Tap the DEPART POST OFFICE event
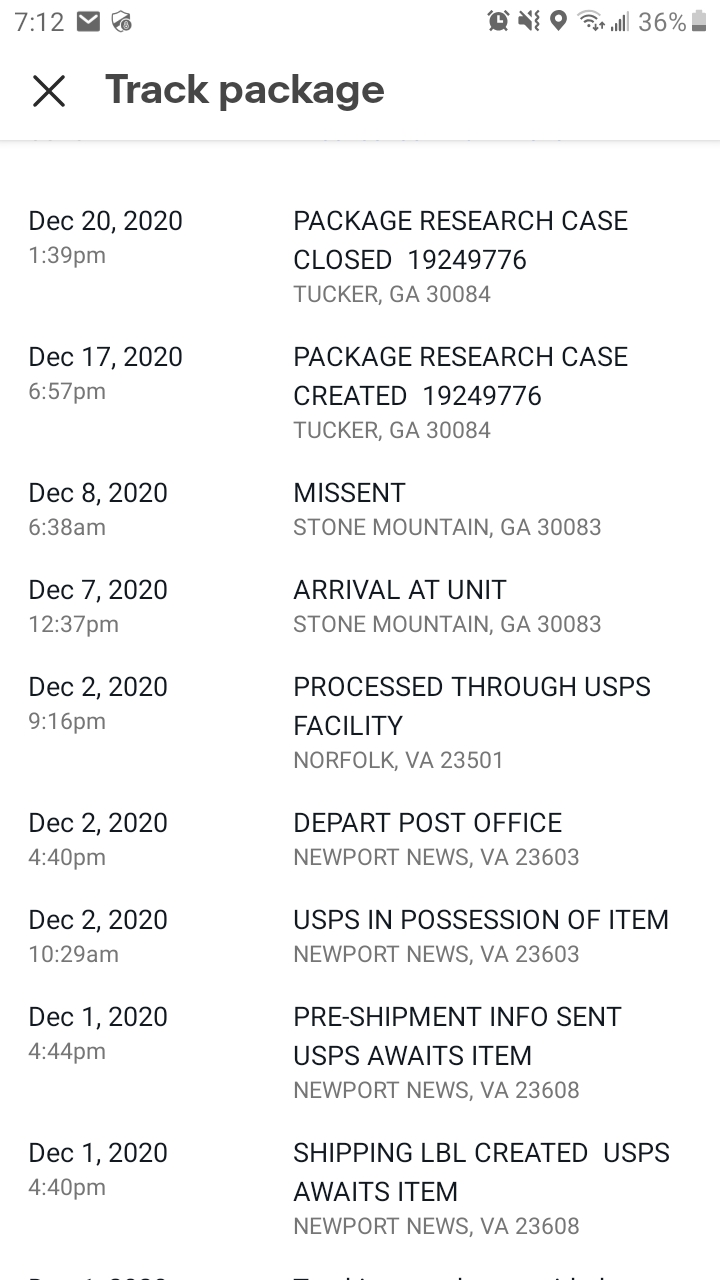Viewport: 720px width, 1280px height. point(427,823)
